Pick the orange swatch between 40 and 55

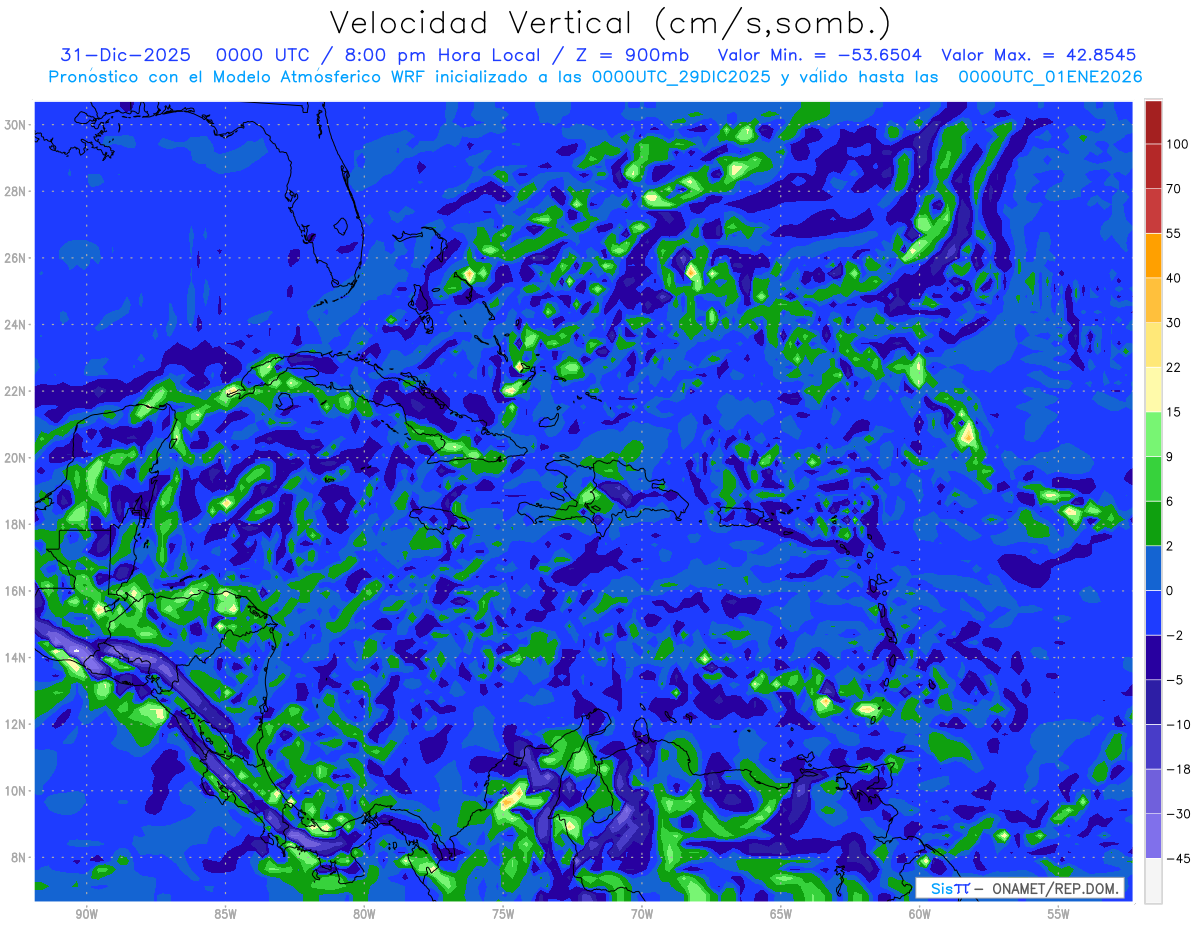point(1153,256)
